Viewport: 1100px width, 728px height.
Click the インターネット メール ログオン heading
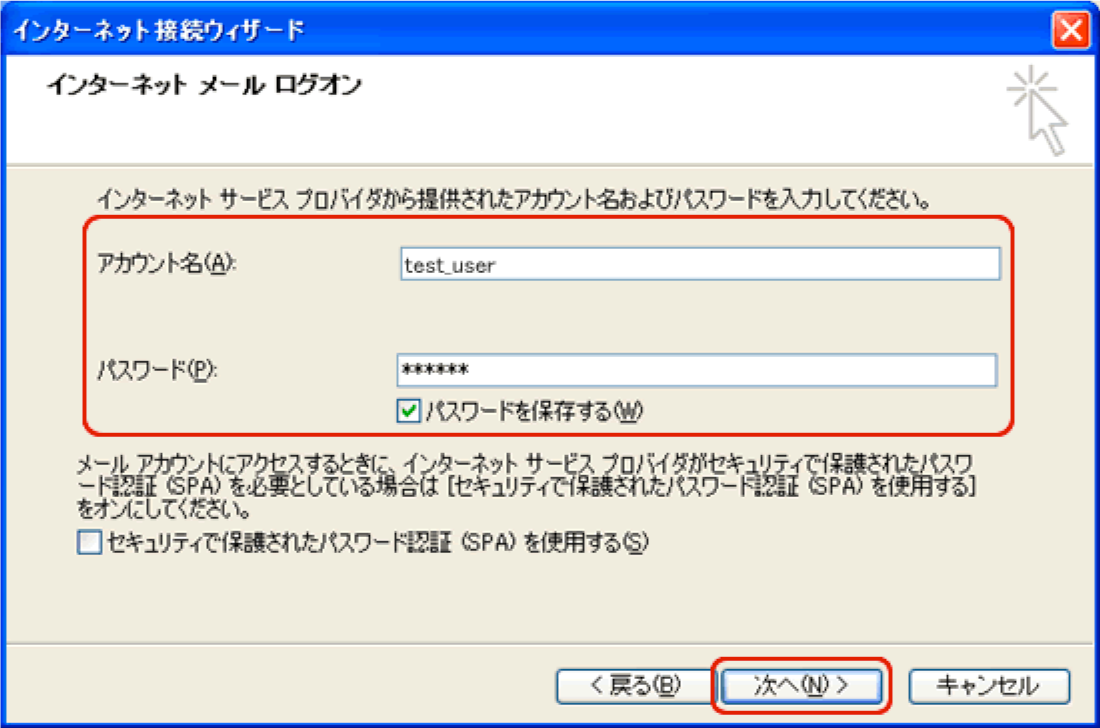coord(204,86)
